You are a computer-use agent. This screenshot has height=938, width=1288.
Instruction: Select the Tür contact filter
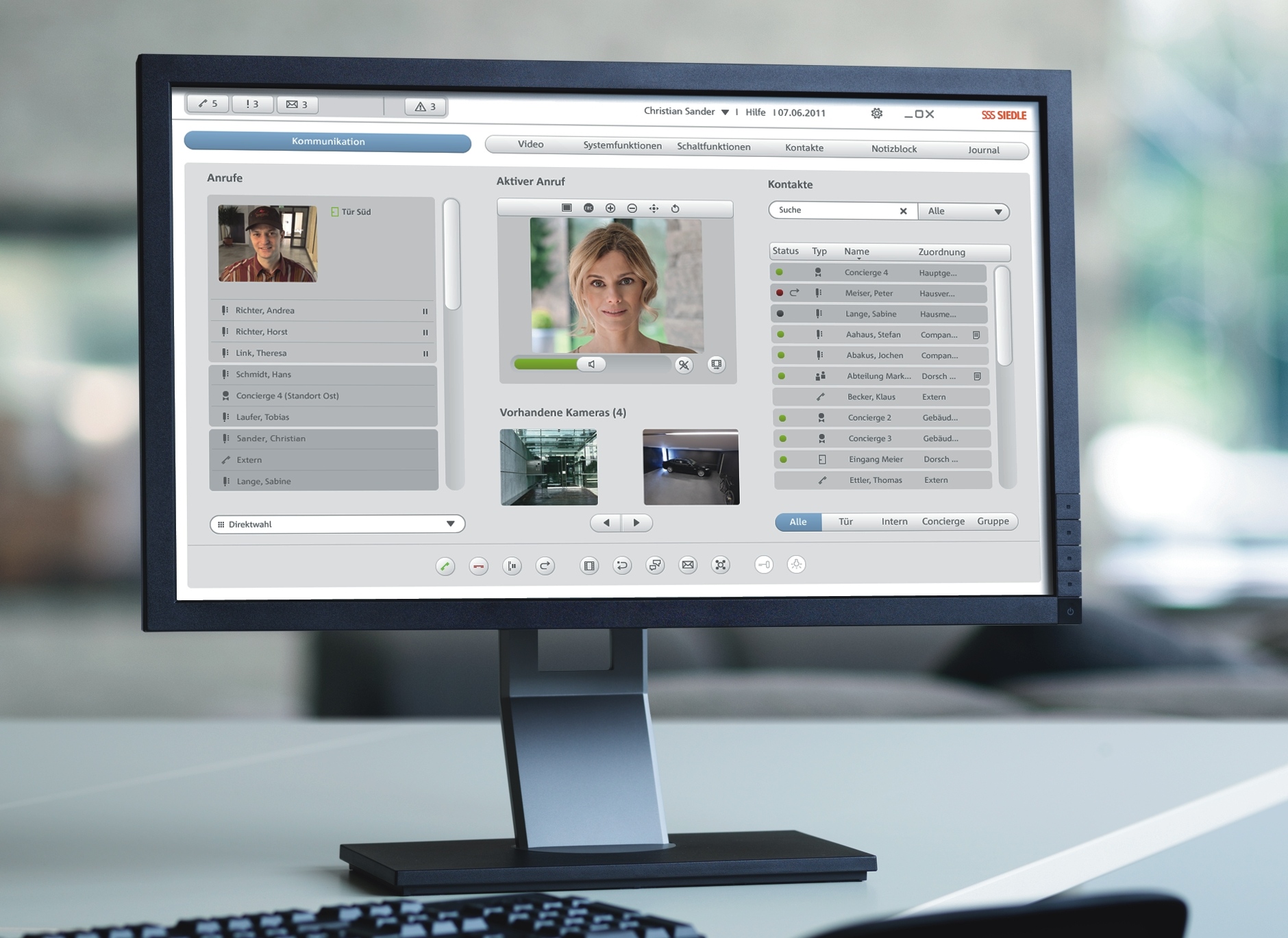click(x=846, y=521)
